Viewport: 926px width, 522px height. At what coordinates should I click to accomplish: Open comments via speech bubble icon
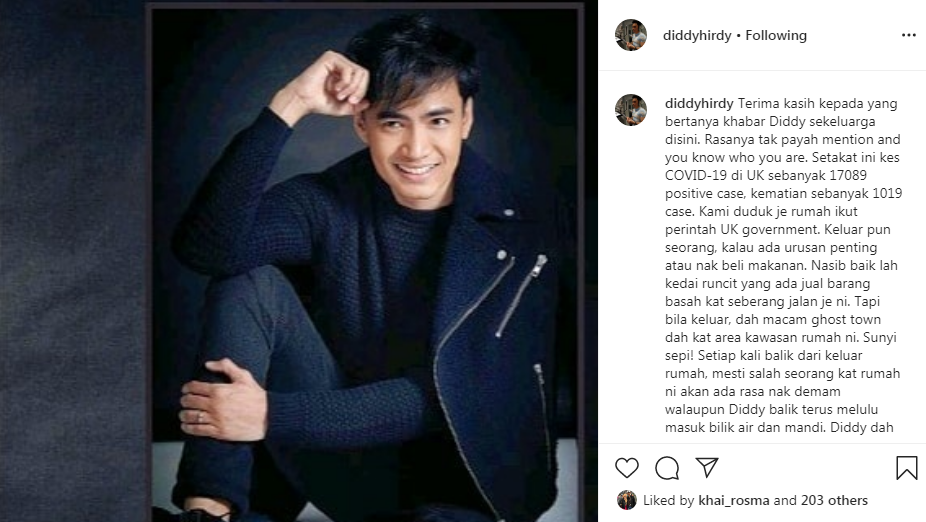tap(667, 468)
